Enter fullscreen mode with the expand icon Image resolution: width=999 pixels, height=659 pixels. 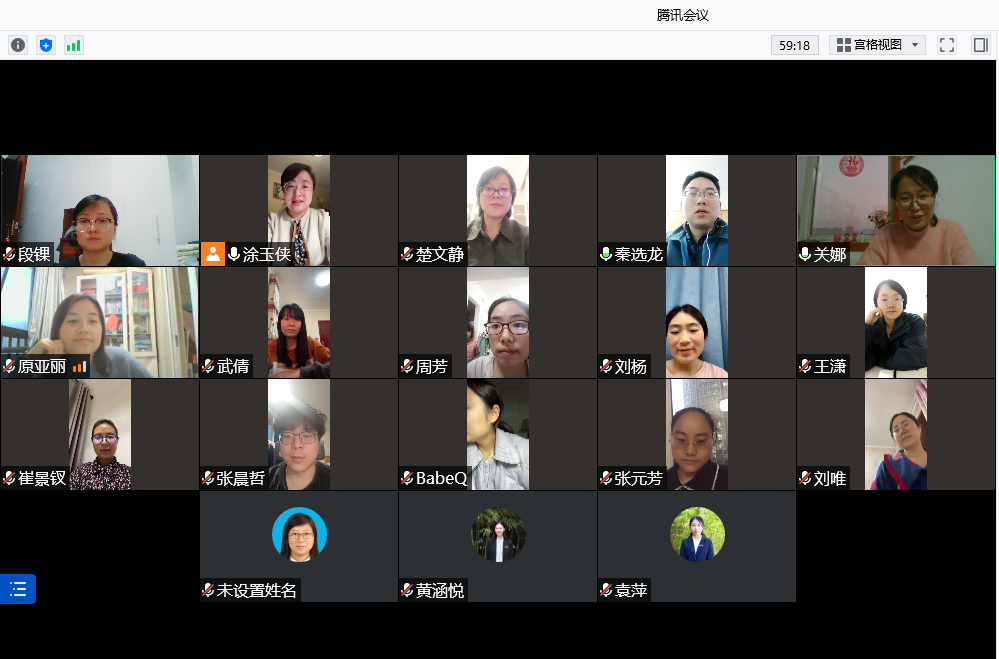[x=947, y=45]
